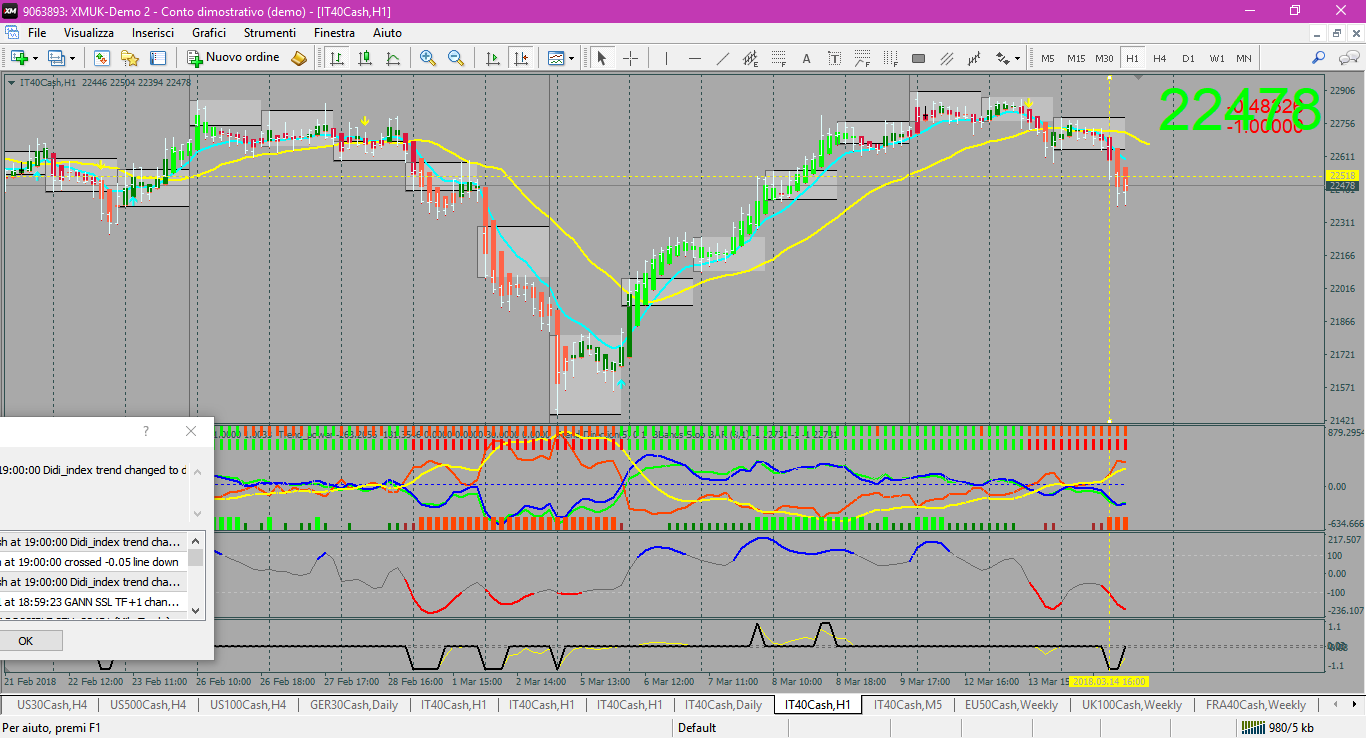Zoom out of the chart
This screenshot has height=738, width=1366.
tap(456, 58)
